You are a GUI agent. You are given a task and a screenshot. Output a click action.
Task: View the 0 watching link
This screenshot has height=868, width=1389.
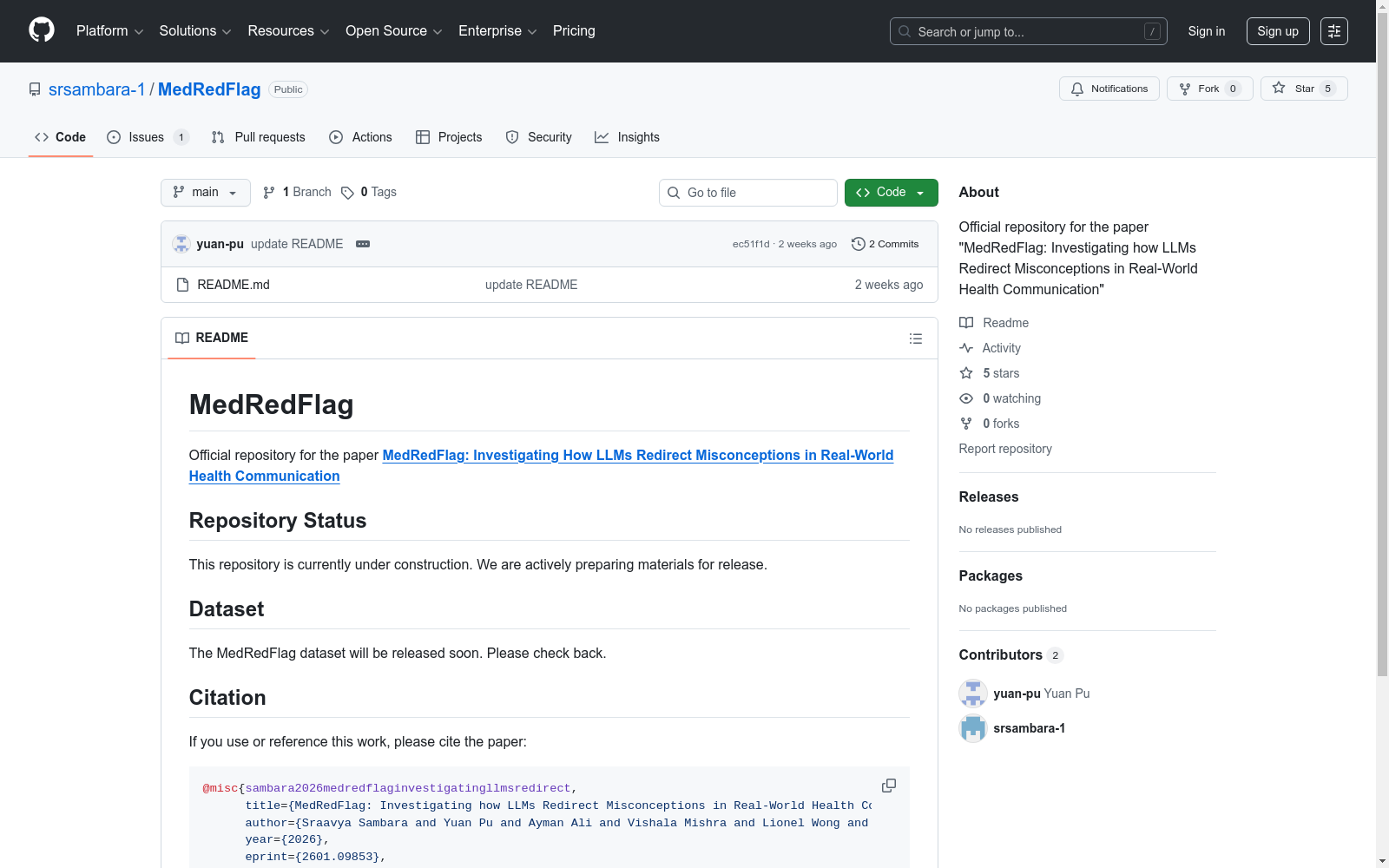click(x=1000, y=398)
